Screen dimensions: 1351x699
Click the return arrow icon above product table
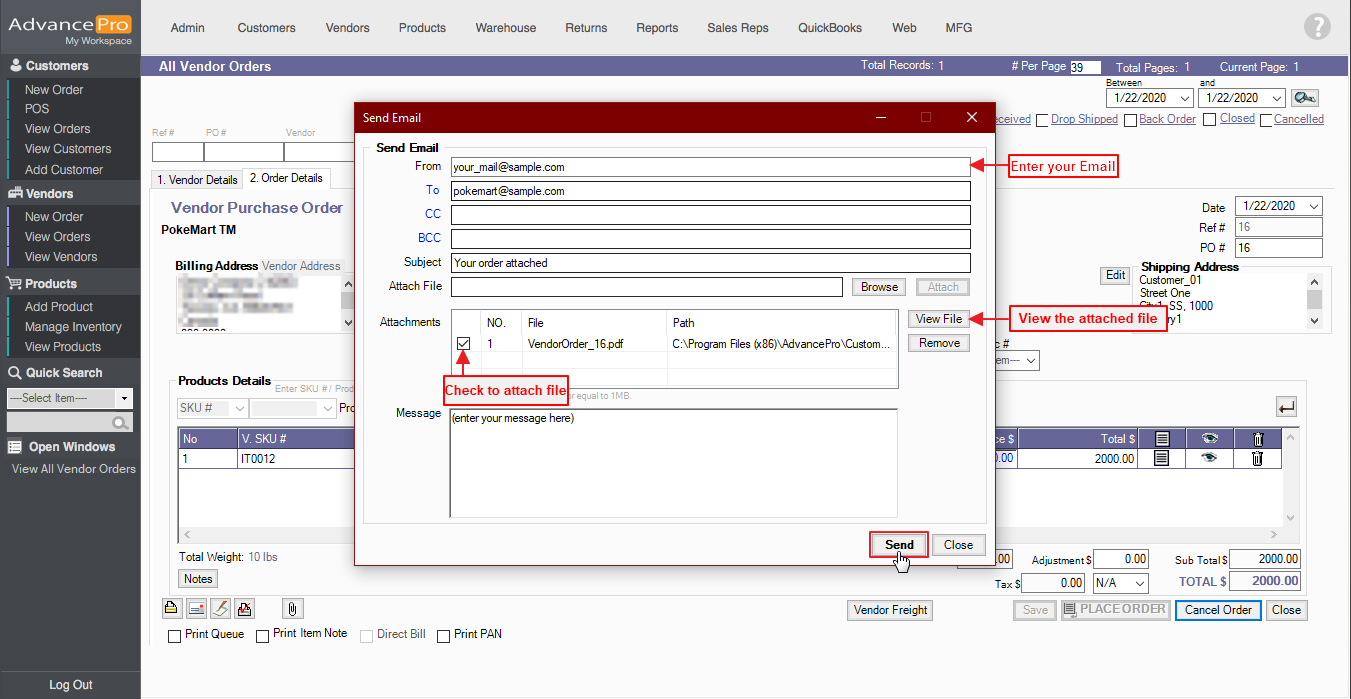[1286, 407]
